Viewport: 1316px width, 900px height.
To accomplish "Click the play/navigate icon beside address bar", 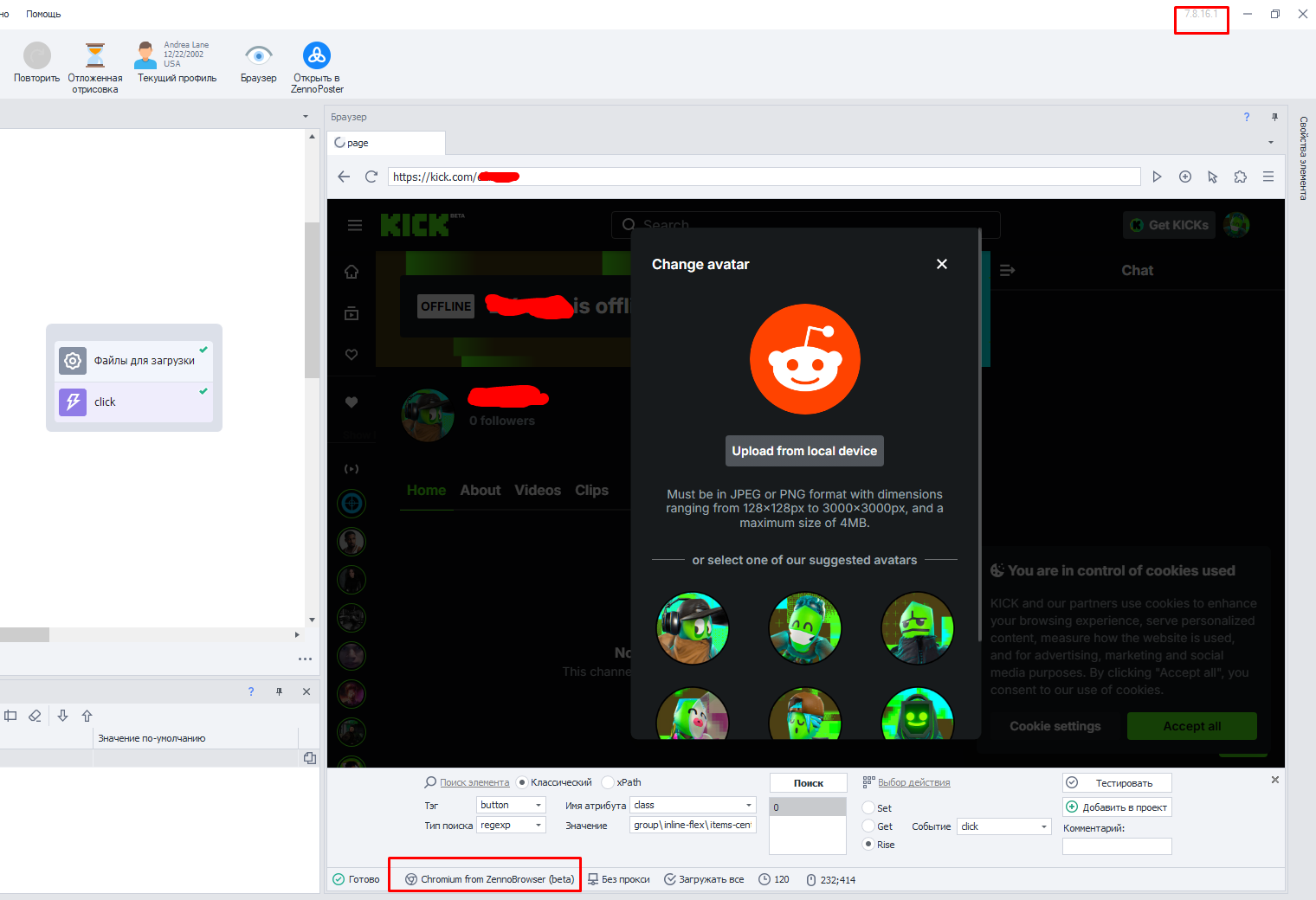I will point(1157,177).
